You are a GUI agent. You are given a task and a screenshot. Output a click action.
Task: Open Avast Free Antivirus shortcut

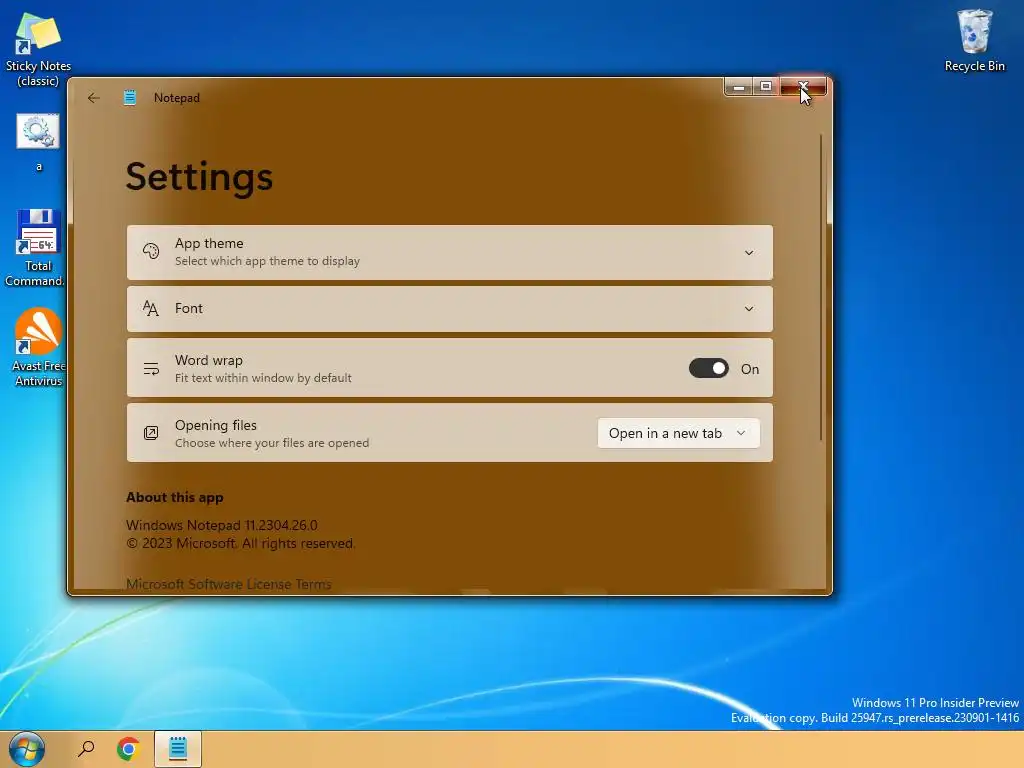38,347
